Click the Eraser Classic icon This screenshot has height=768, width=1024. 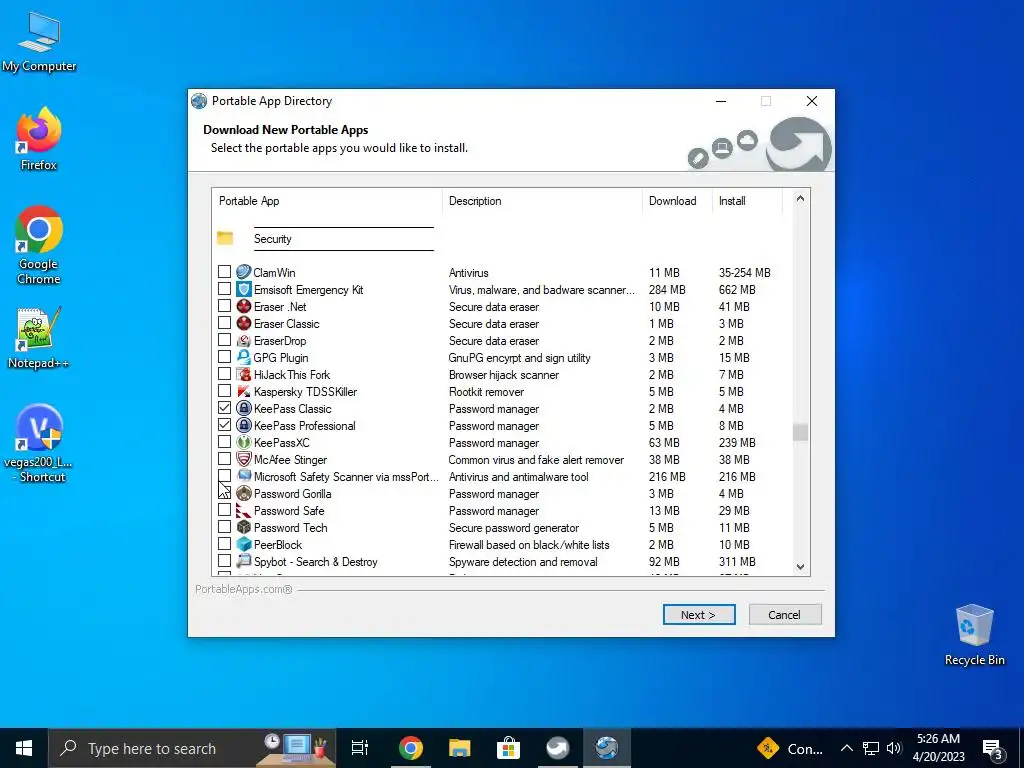[x=244, y=323]
